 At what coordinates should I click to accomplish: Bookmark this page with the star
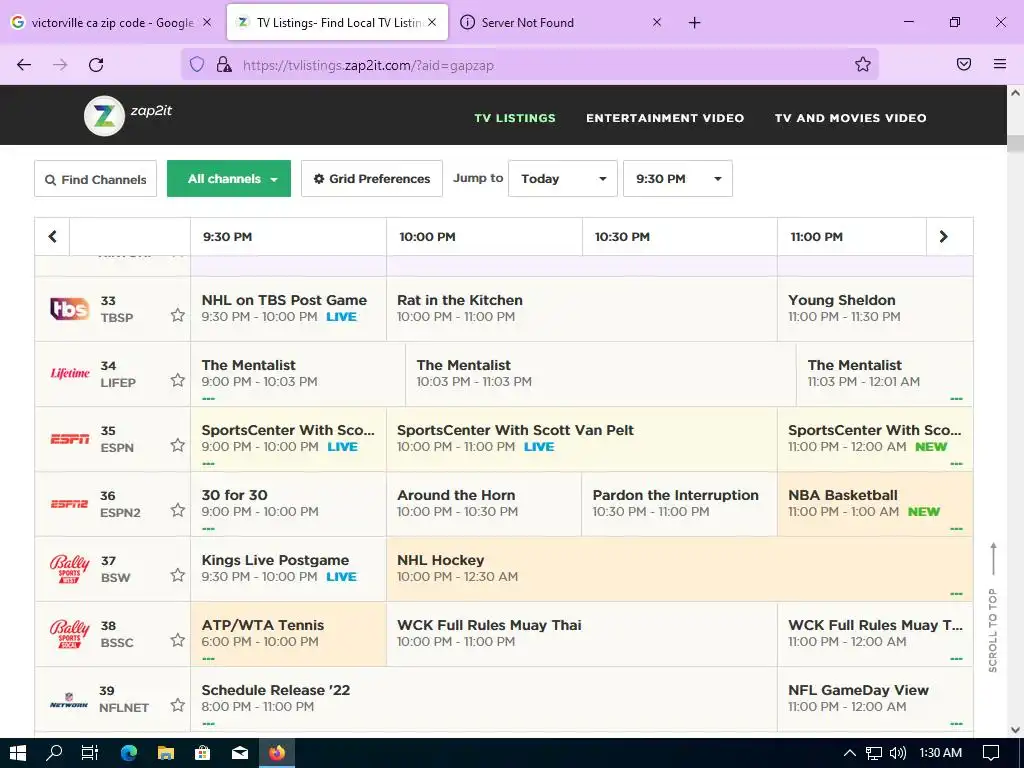tap(863, 64)
